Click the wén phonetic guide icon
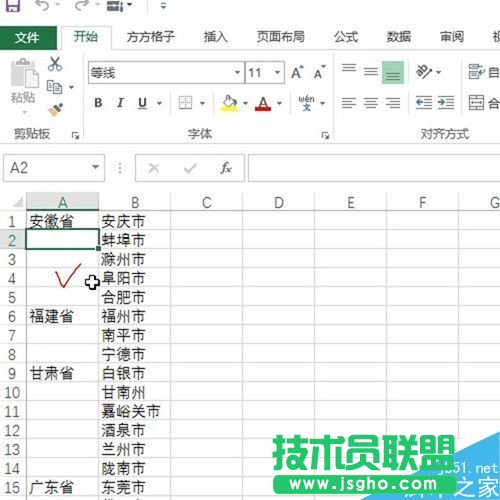 306,103
